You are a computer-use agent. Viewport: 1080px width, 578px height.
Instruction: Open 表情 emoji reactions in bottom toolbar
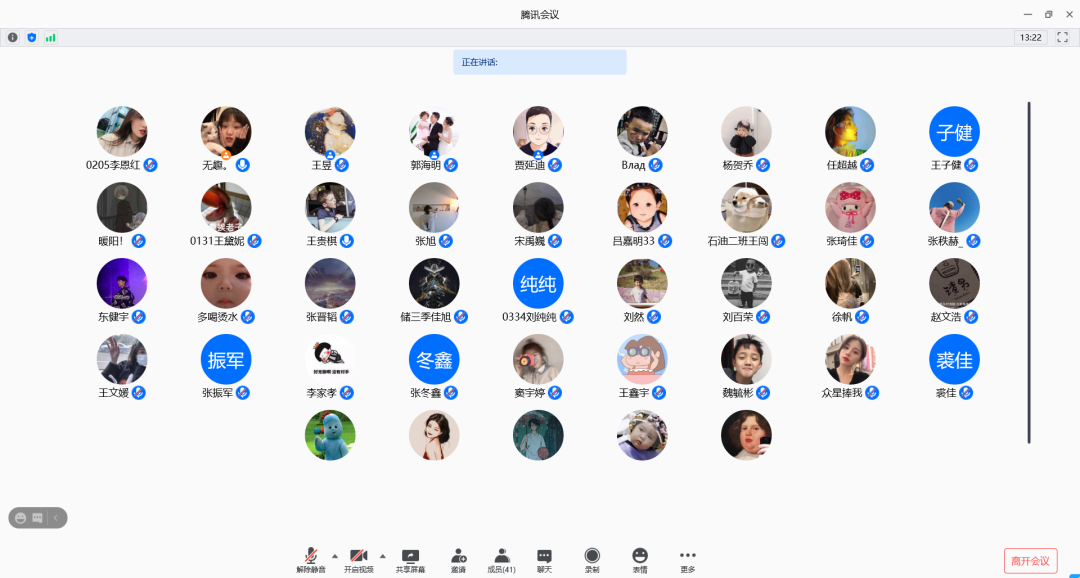(640, 559)
